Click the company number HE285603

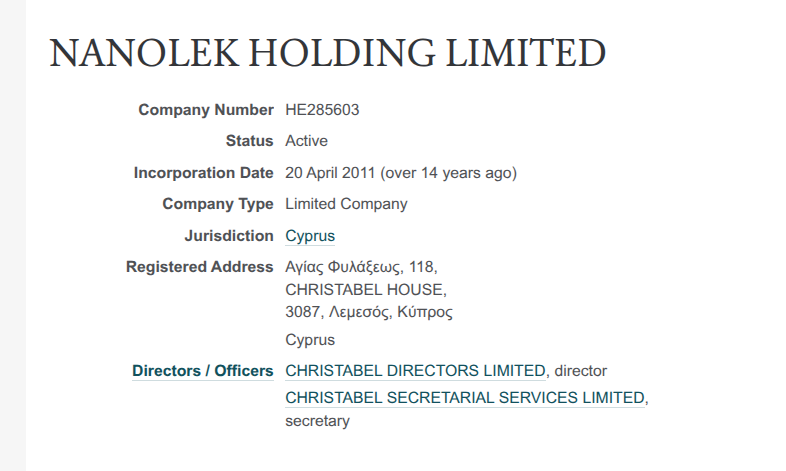322,110
